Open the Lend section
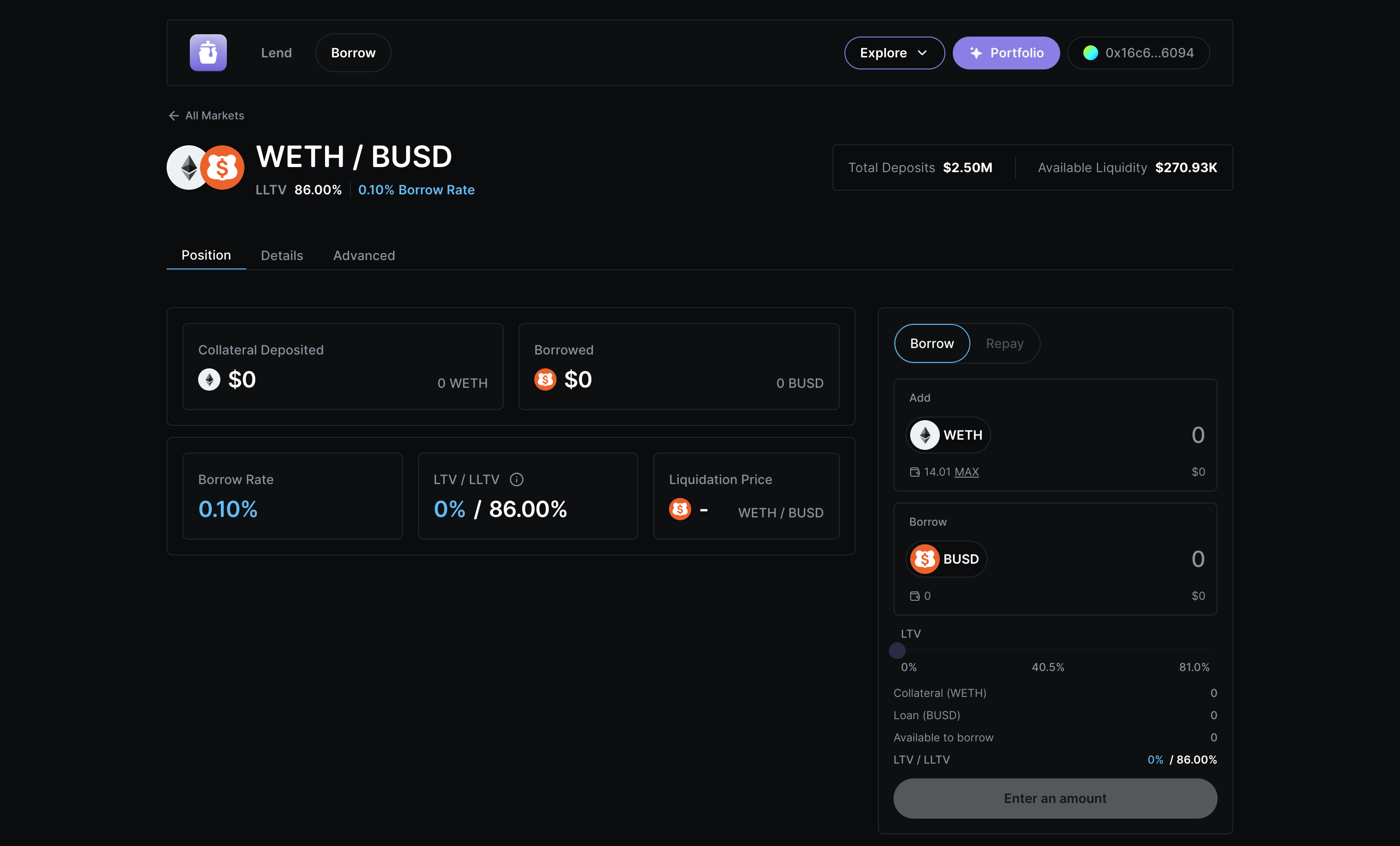The image size is (1400, 846). (276, 53)
